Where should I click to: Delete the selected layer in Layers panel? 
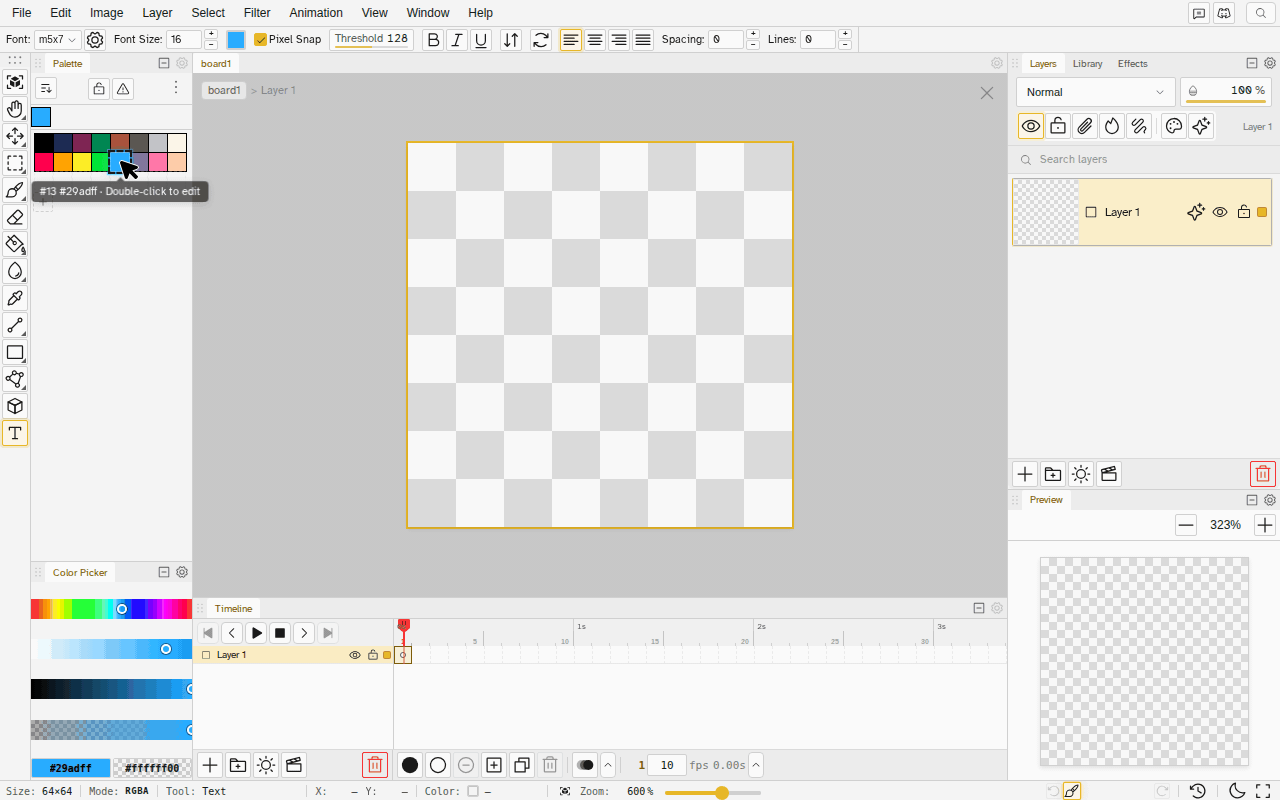point(1263,474)
